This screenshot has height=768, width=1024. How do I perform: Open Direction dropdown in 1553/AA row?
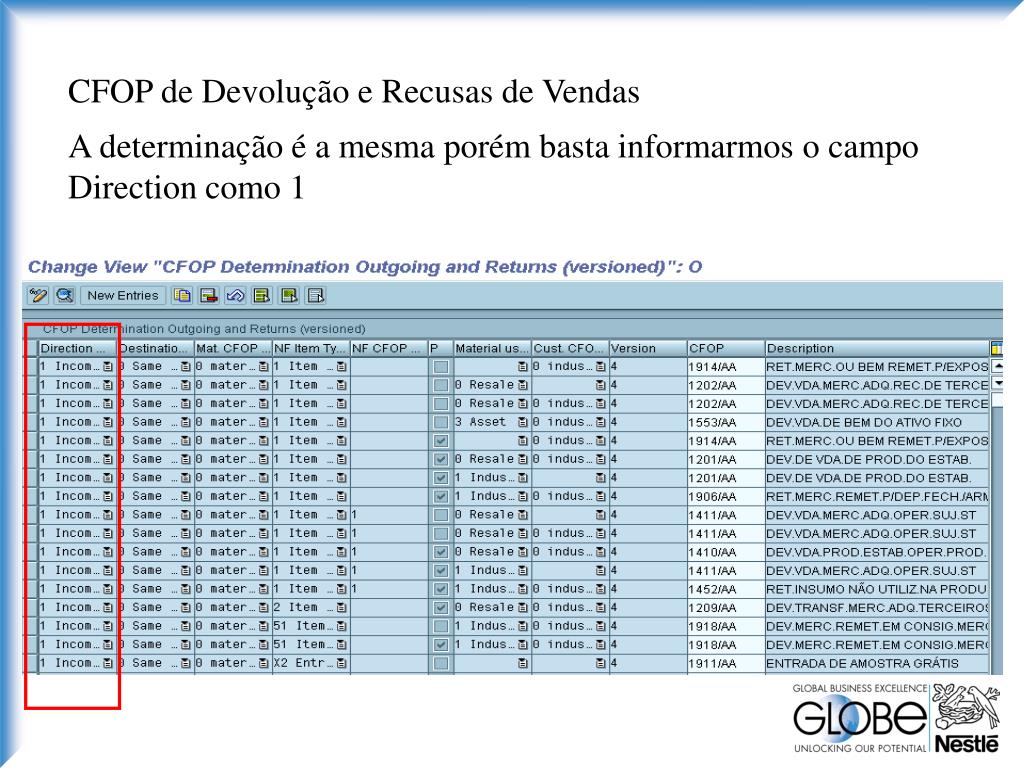tap(108, 423)
